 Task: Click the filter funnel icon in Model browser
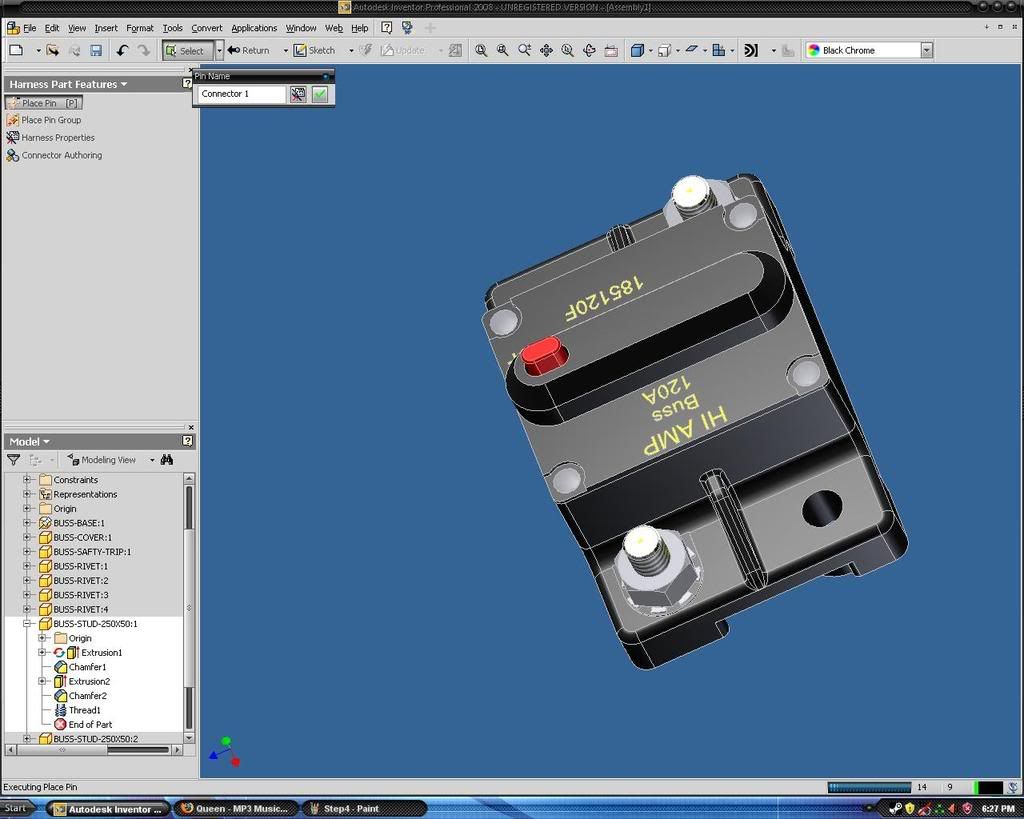pos(13,460)
